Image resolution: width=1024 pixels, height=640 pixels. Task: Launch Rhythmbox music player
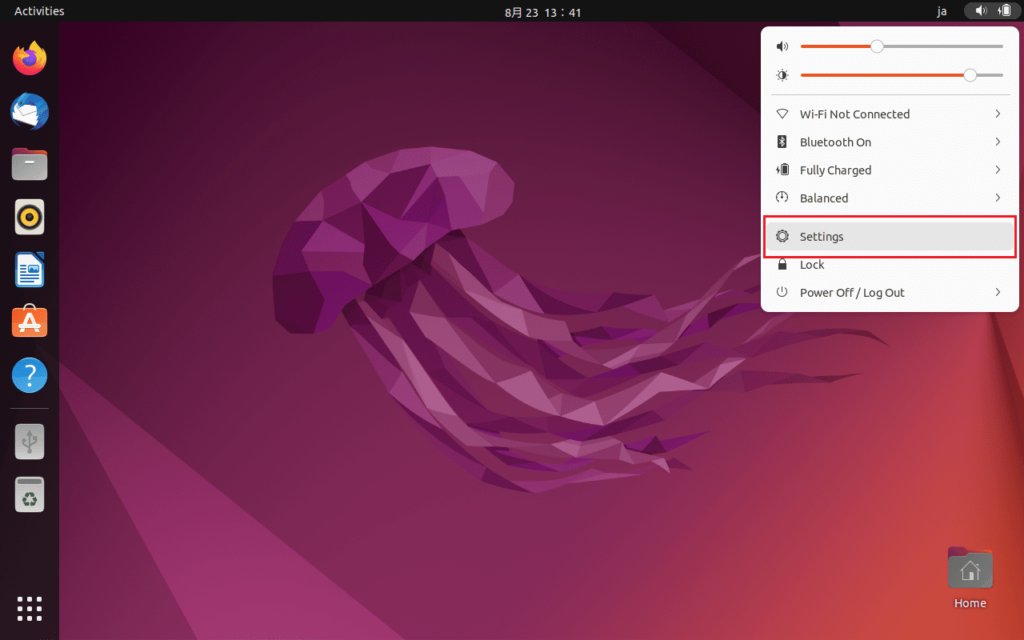point(29,217)
